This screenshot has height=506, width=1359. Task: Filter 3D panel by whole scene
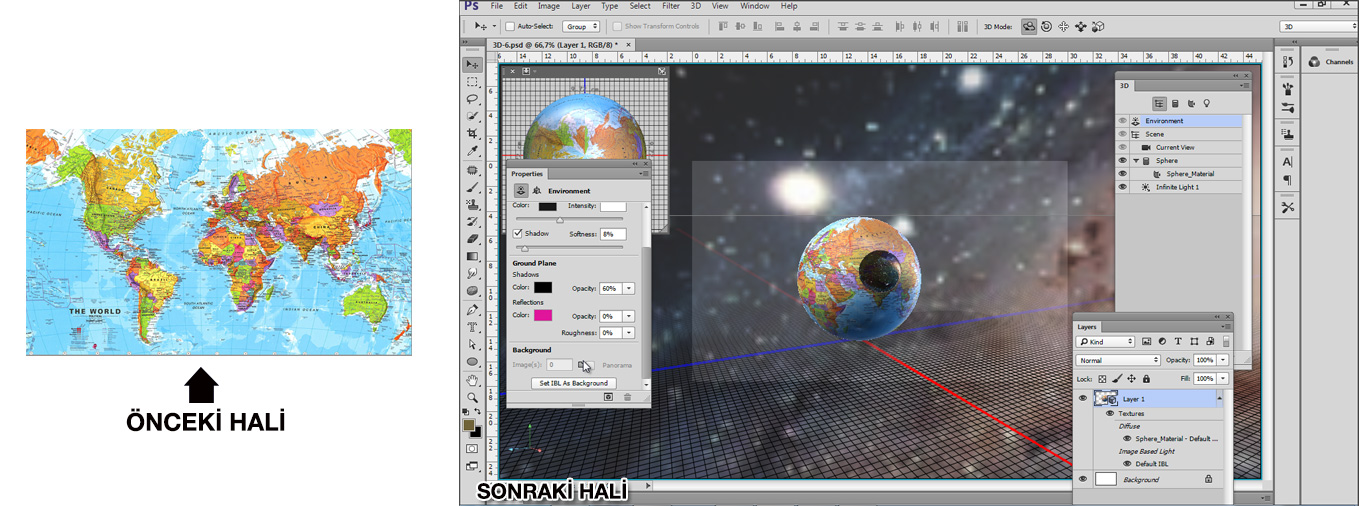coord(1159,102)
